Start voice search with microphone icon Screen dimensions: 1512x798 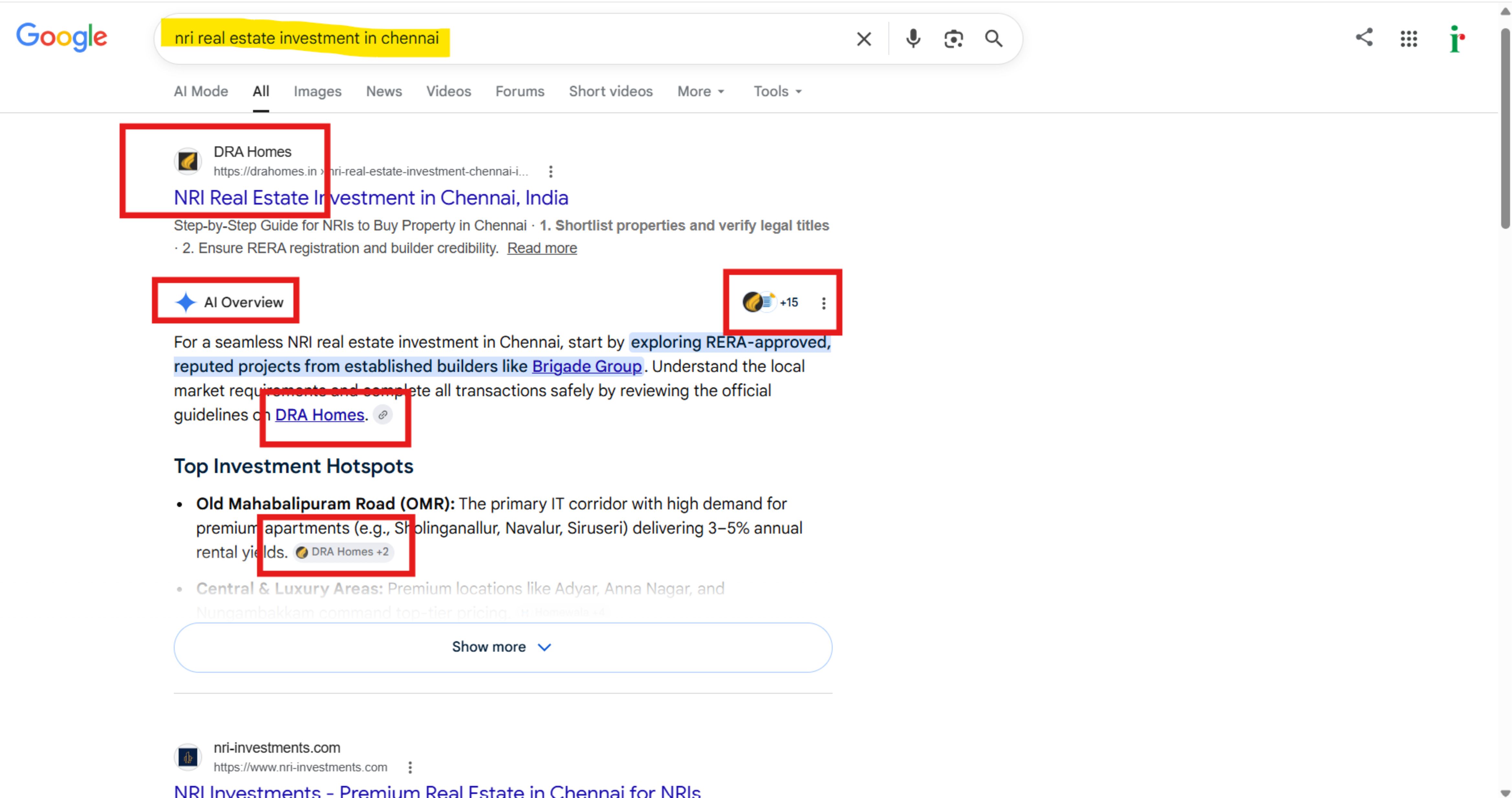coord(913,39)
